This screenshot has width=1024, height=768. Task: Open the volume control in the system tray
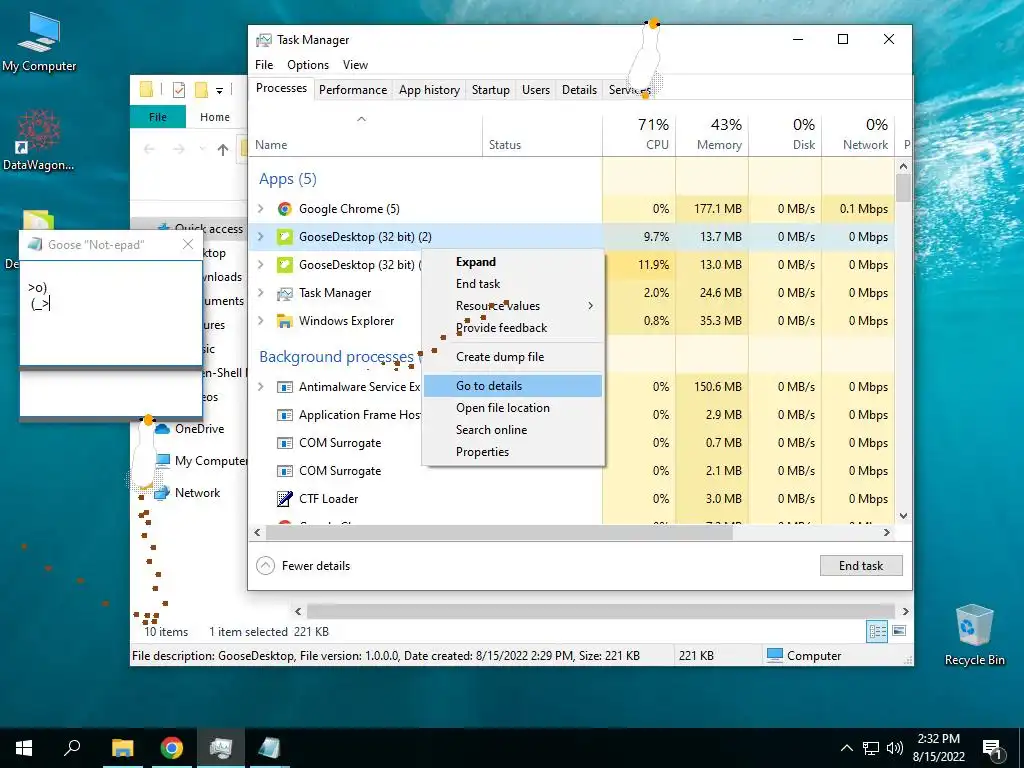coord(895,748)
